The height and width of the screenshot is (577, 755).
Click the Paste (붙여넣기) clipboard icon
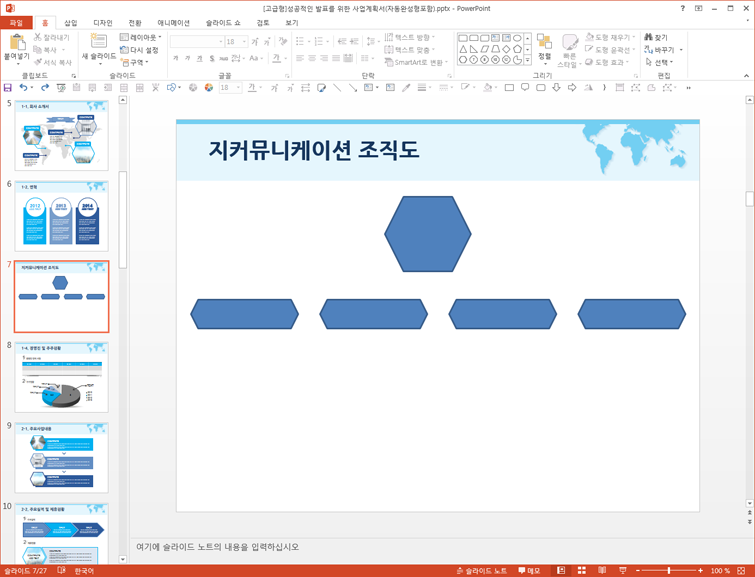17,42
